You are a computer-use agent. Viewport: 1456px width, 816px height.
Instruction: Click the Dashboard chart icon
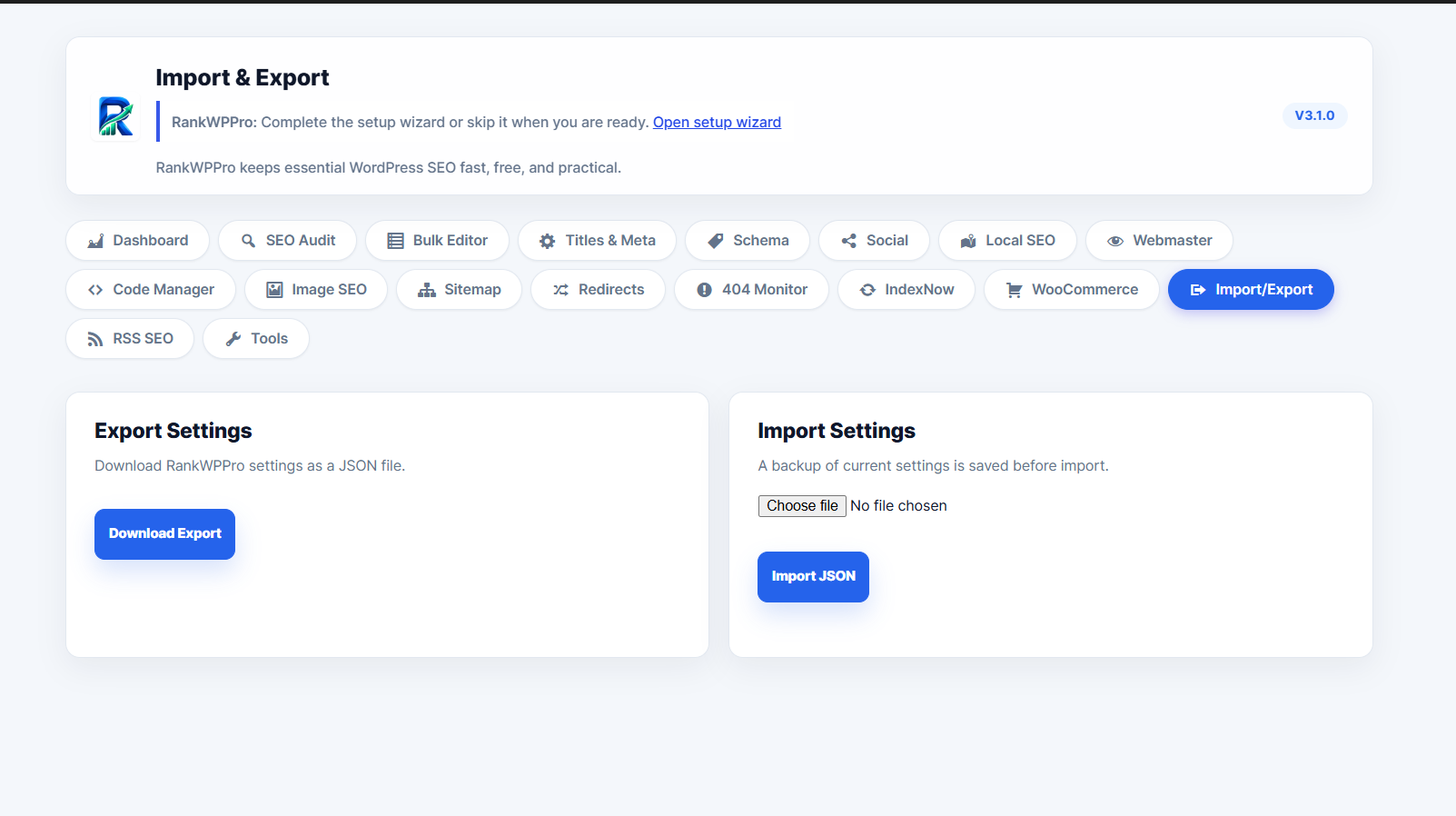[x=95, y=241]
